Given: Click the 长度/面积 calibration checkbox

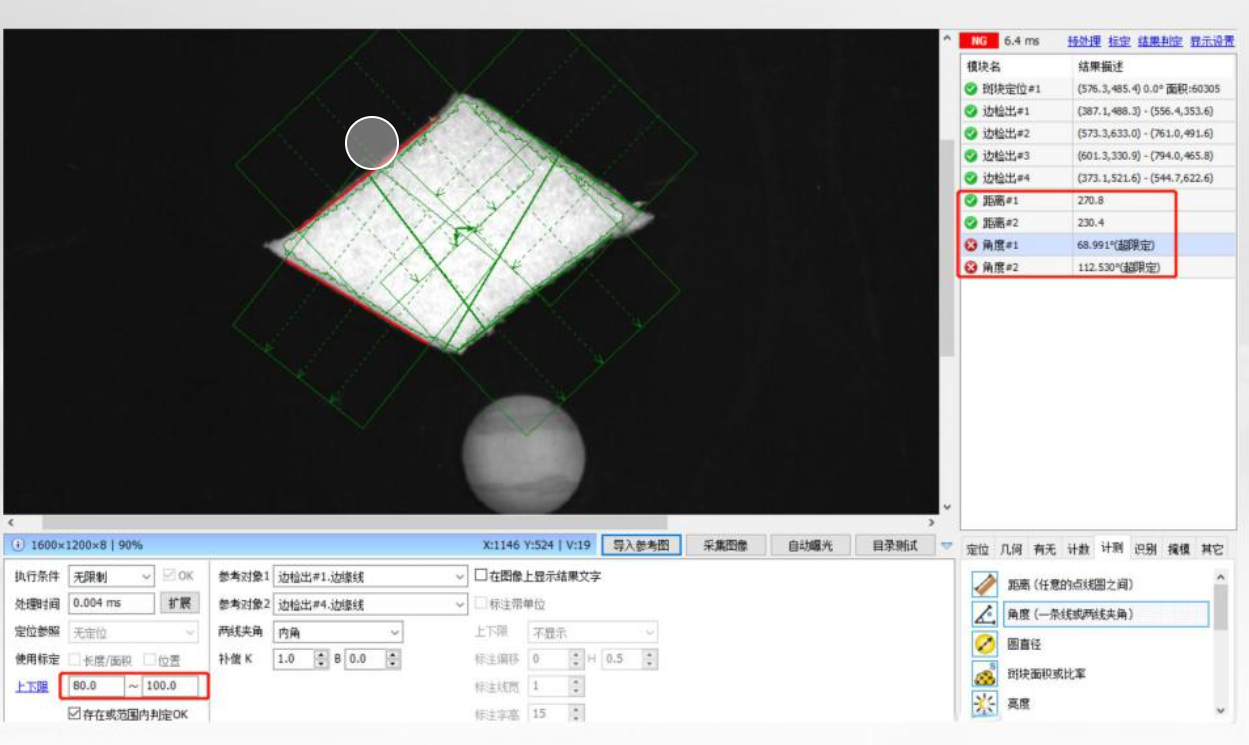Looking at the screenshot, I should [74, 659].
